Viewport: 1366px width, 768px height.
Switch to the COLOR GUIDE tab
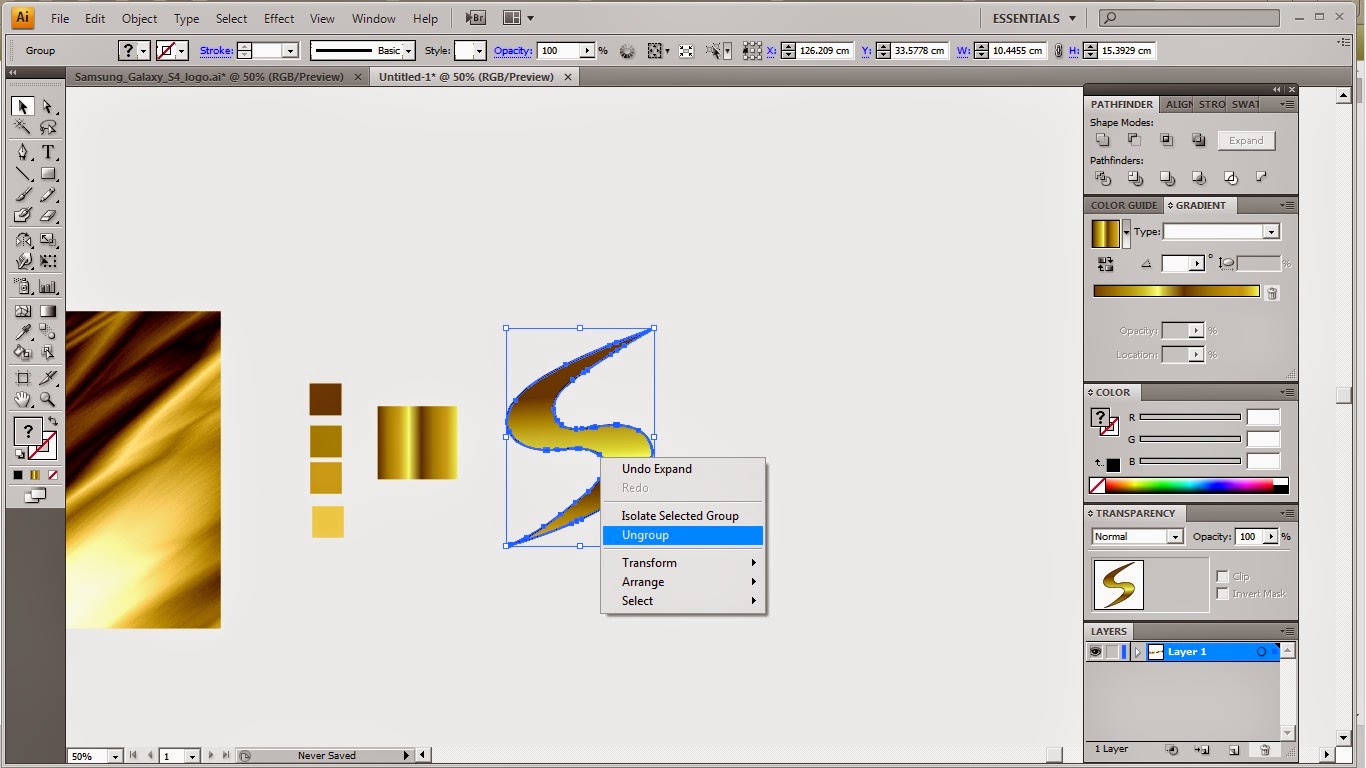coord(1123,205)
